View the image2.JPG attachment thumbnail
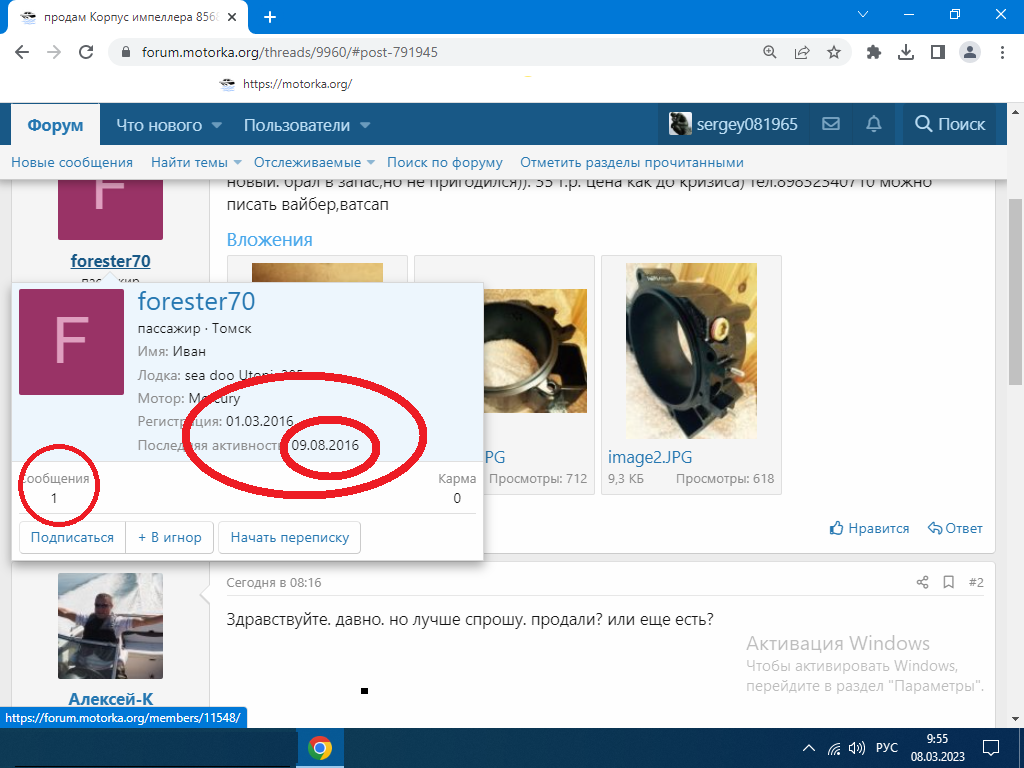1024x768 pixels. tap(691, 351)
